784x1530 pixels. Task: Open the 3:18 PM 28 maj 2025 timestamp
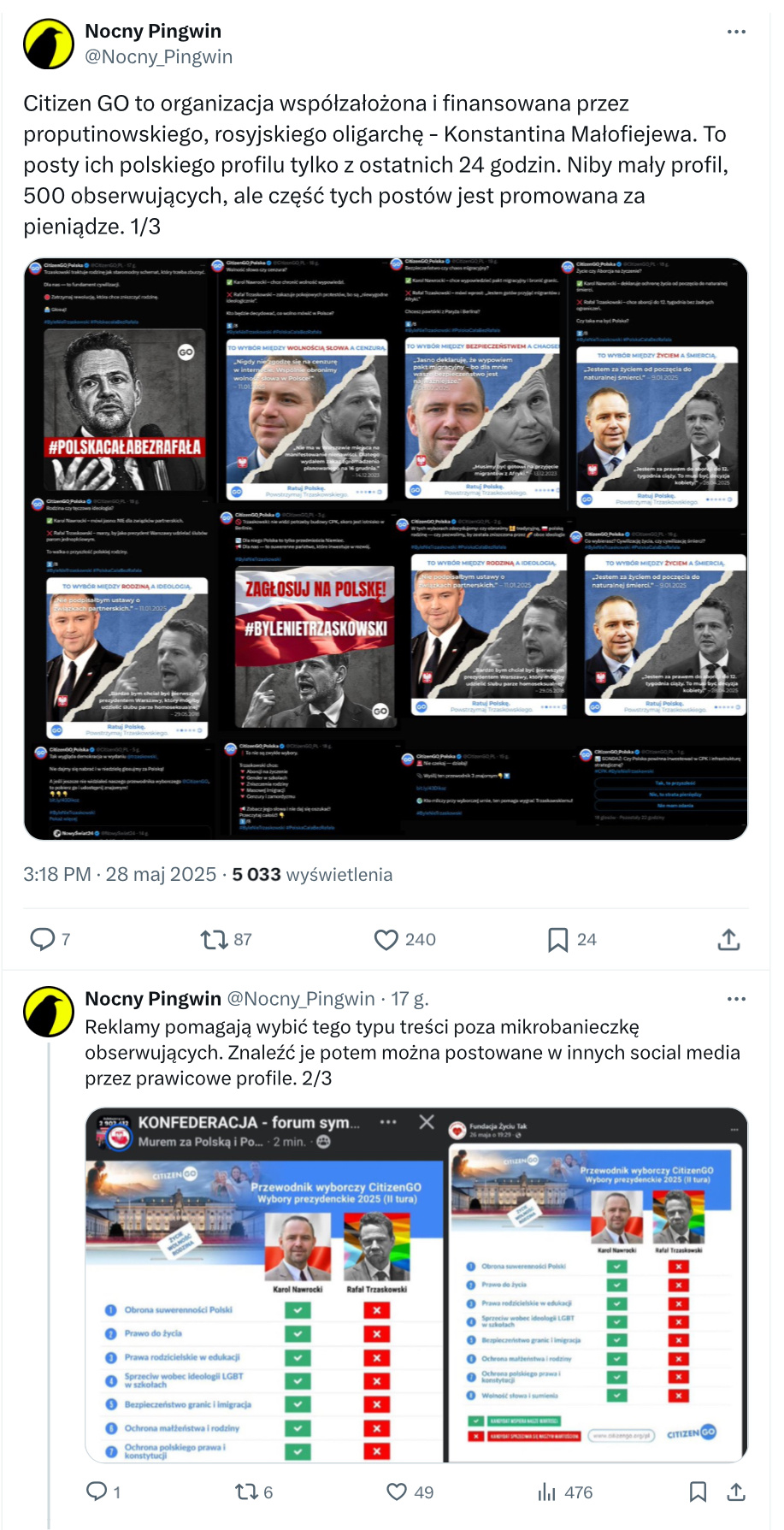tap(119, 874)
